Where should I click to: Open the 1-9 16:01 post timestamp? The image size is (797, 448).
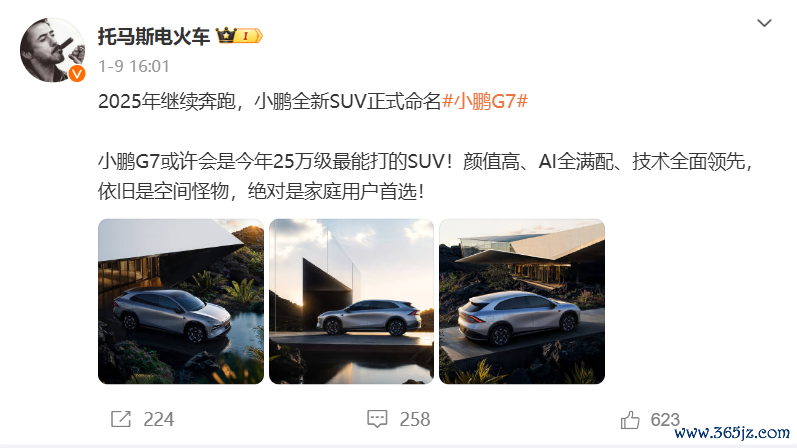[x=134, y=66]
